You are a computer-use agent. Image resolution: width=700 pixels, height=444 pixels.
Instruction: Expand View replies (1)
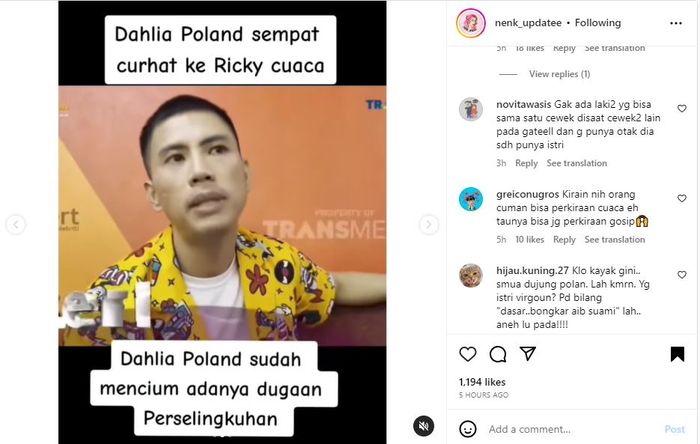(x=559, y=74)
